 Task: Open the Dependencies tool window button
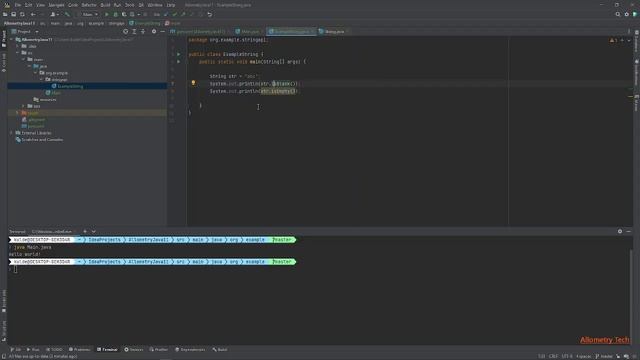(x=190, y=349)
